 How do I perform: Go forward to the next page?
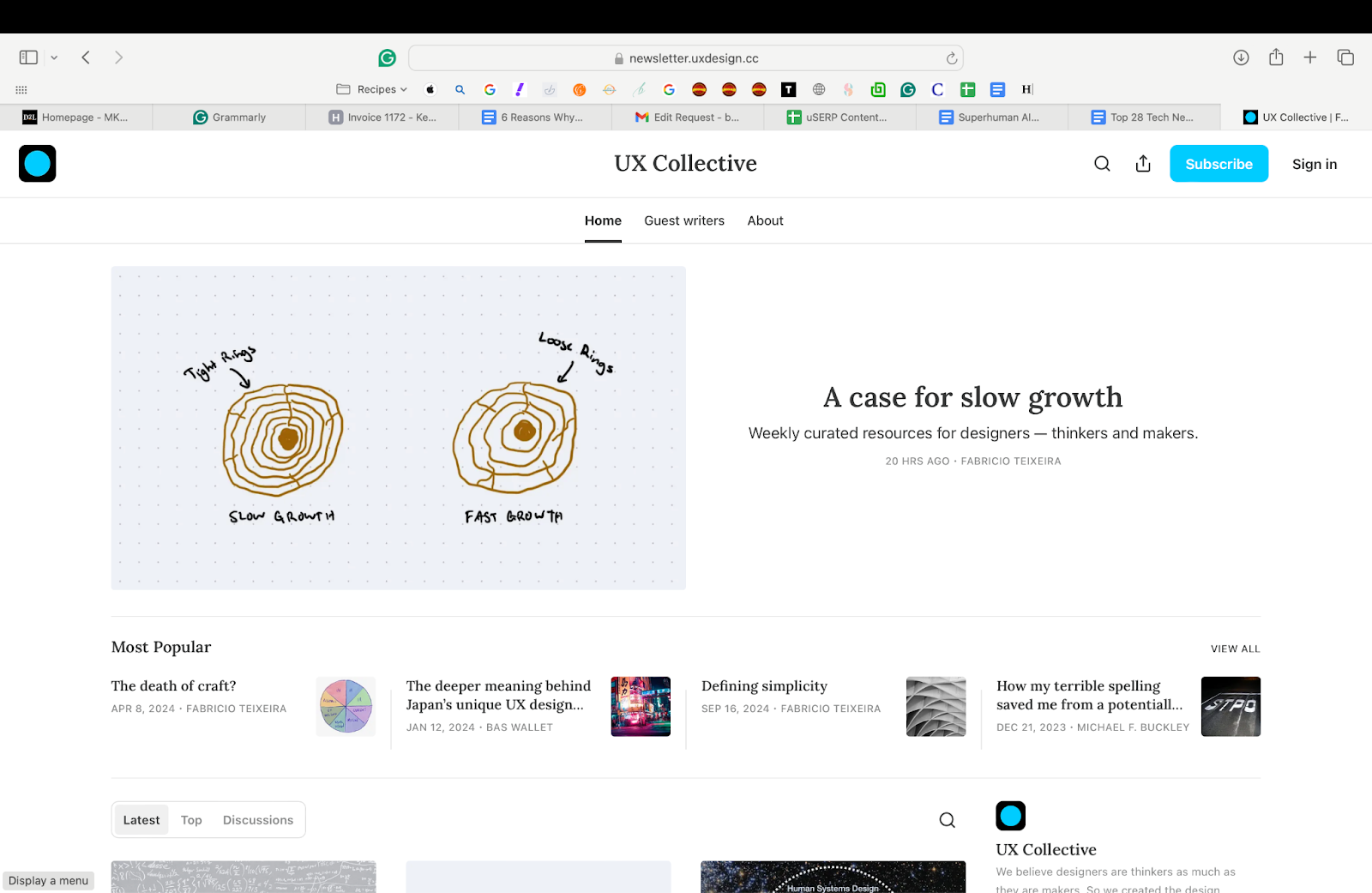click(118, 57)
